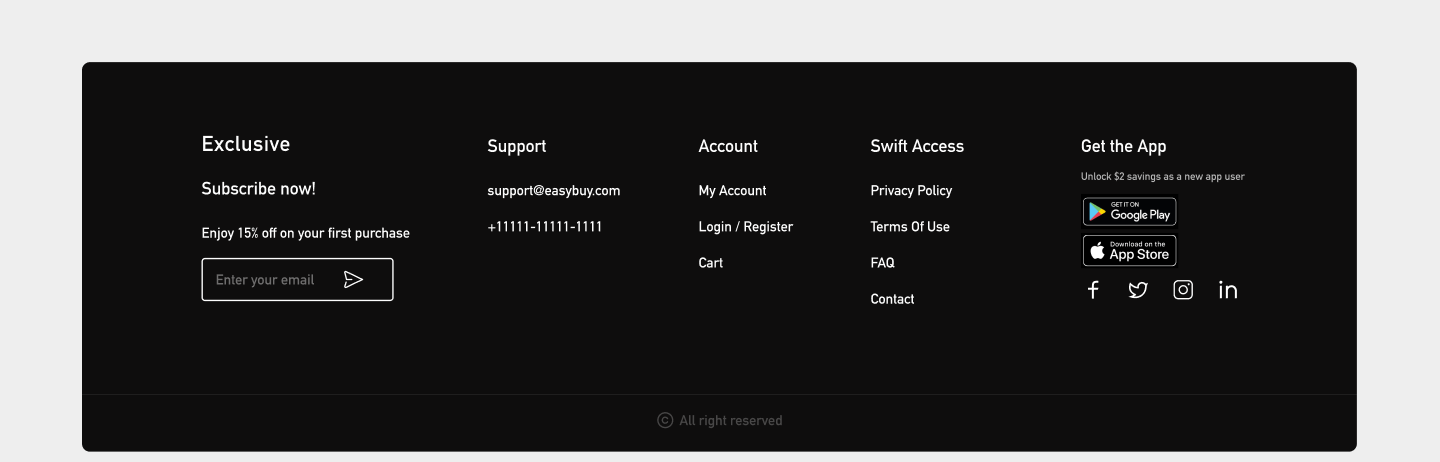The image size is (1440, 462).
Task: Open the My Account link
Action: point(732,191)
